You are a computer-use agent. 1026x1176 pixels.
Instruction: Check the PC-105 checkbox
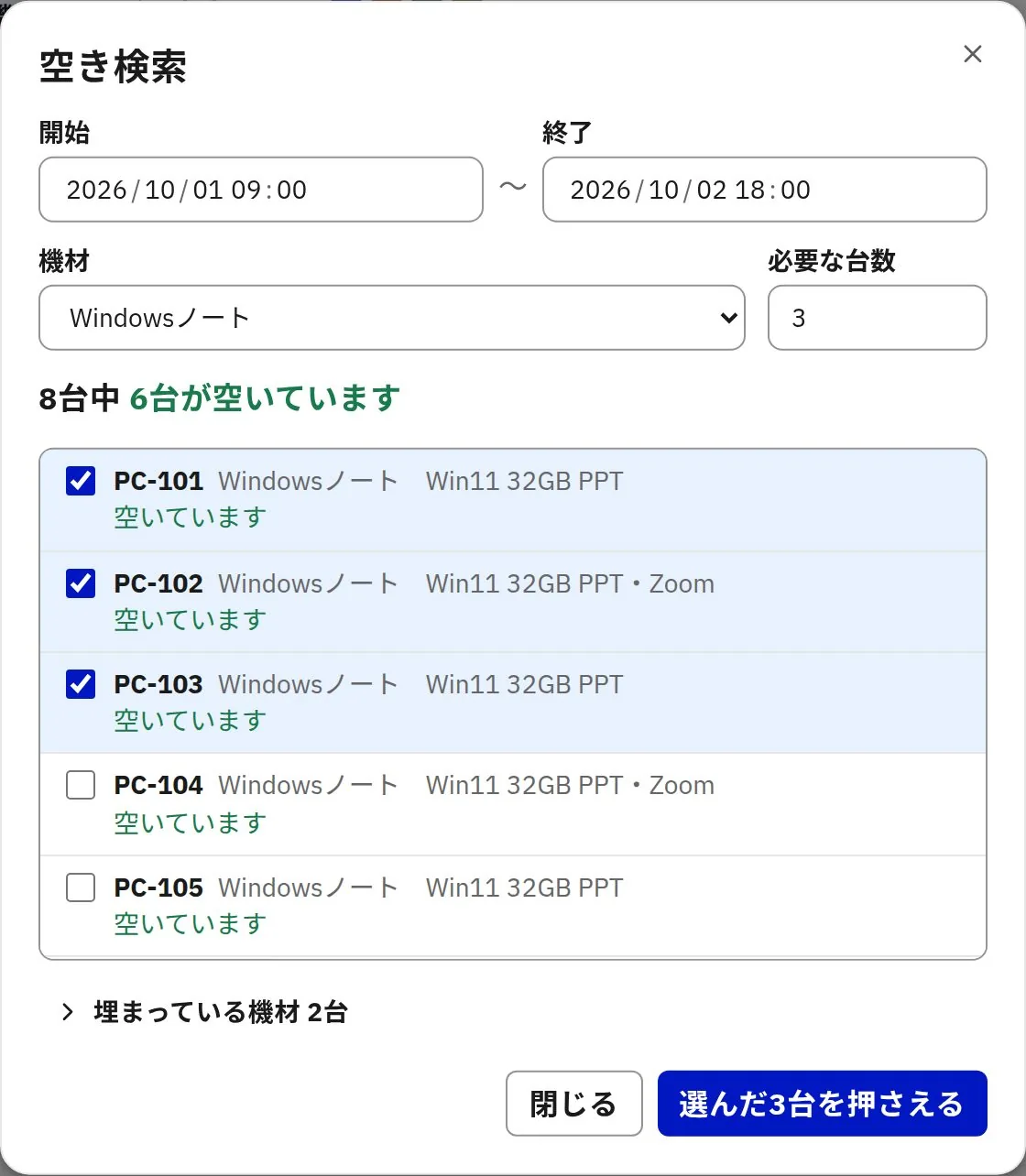click(x=81, y=887)
